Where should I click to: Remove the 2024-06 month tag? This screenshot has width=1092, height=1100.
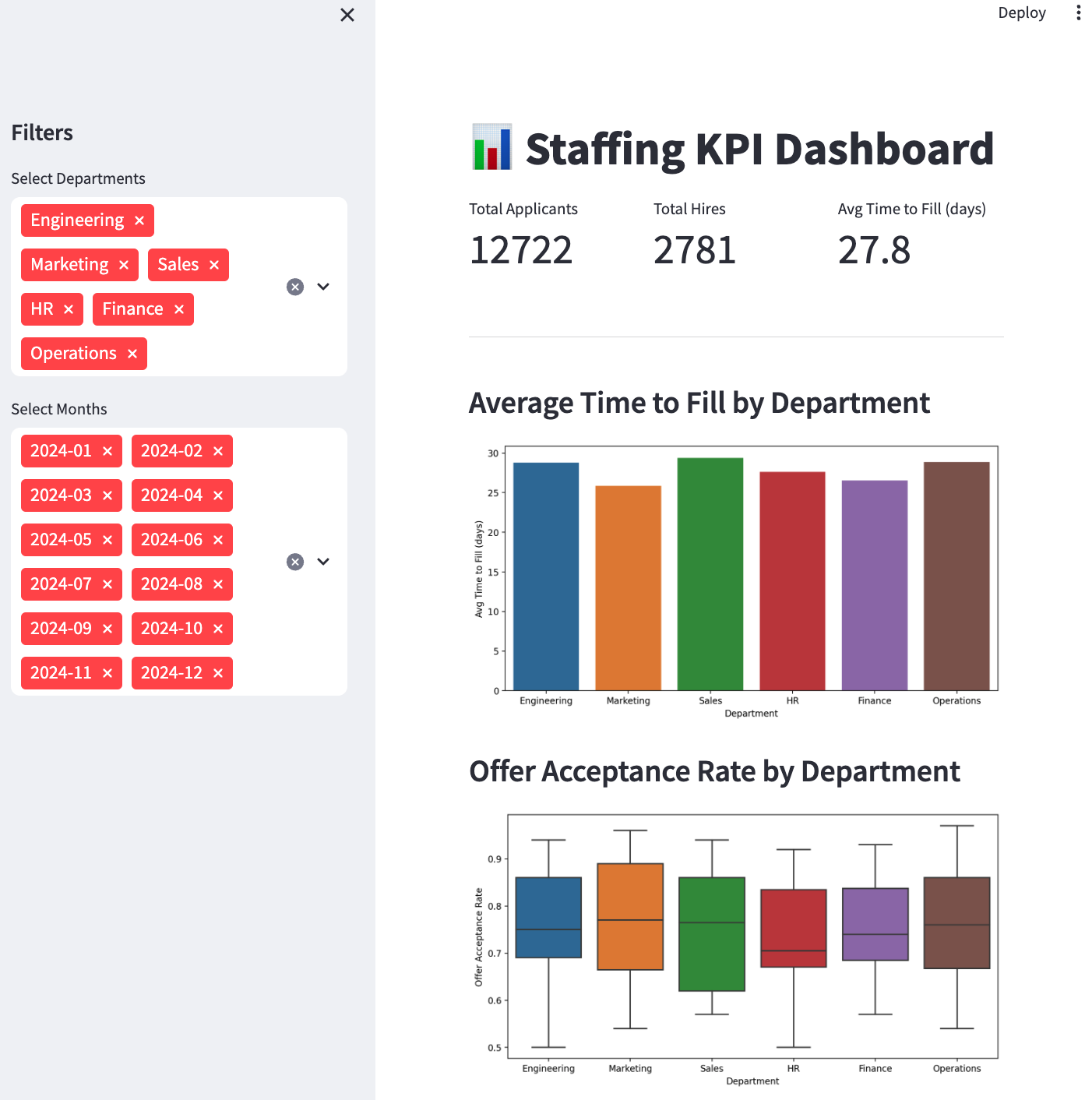click(218, 540)
